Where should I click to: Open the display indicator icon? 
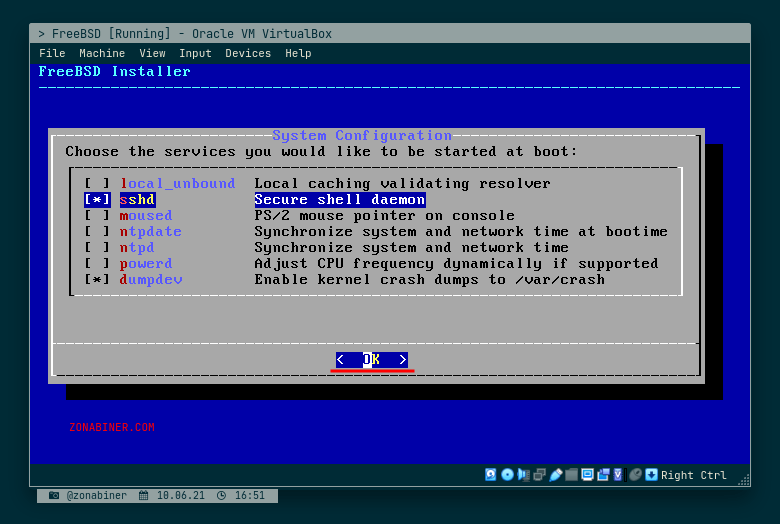[x=587, y=475]
